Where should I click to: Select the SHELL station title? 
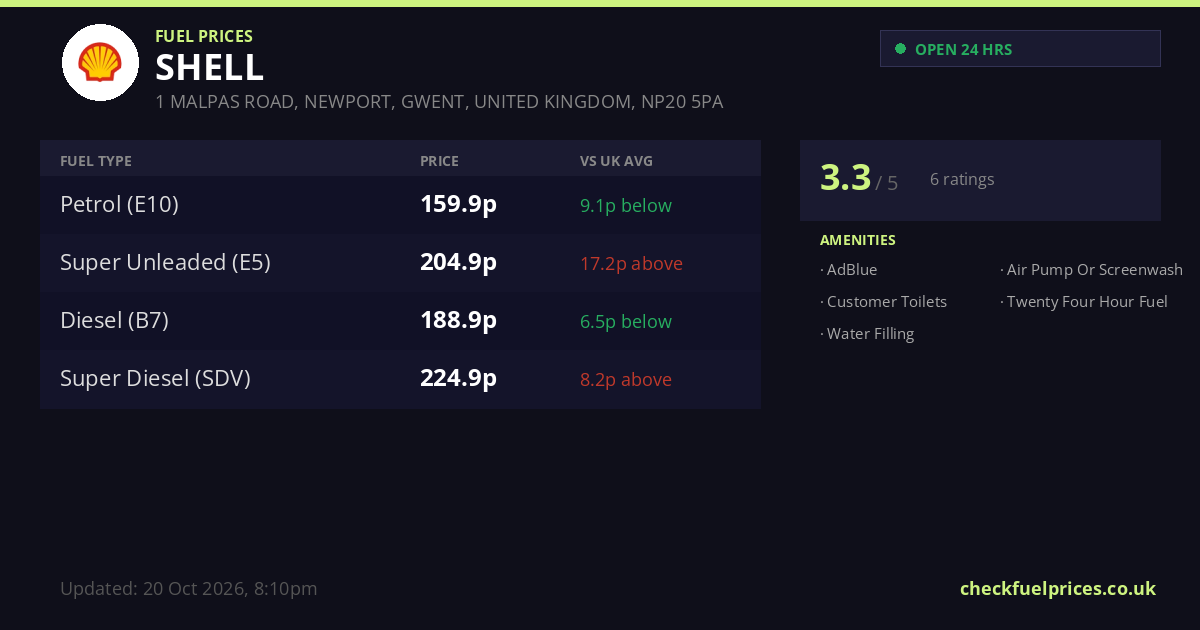210,67
